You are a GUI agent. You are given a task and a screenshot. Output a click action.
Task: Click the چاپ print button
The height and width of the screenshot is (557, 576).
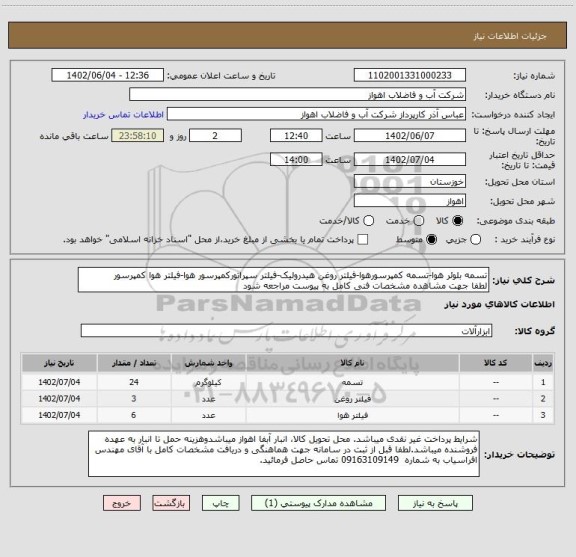point(221,503)
